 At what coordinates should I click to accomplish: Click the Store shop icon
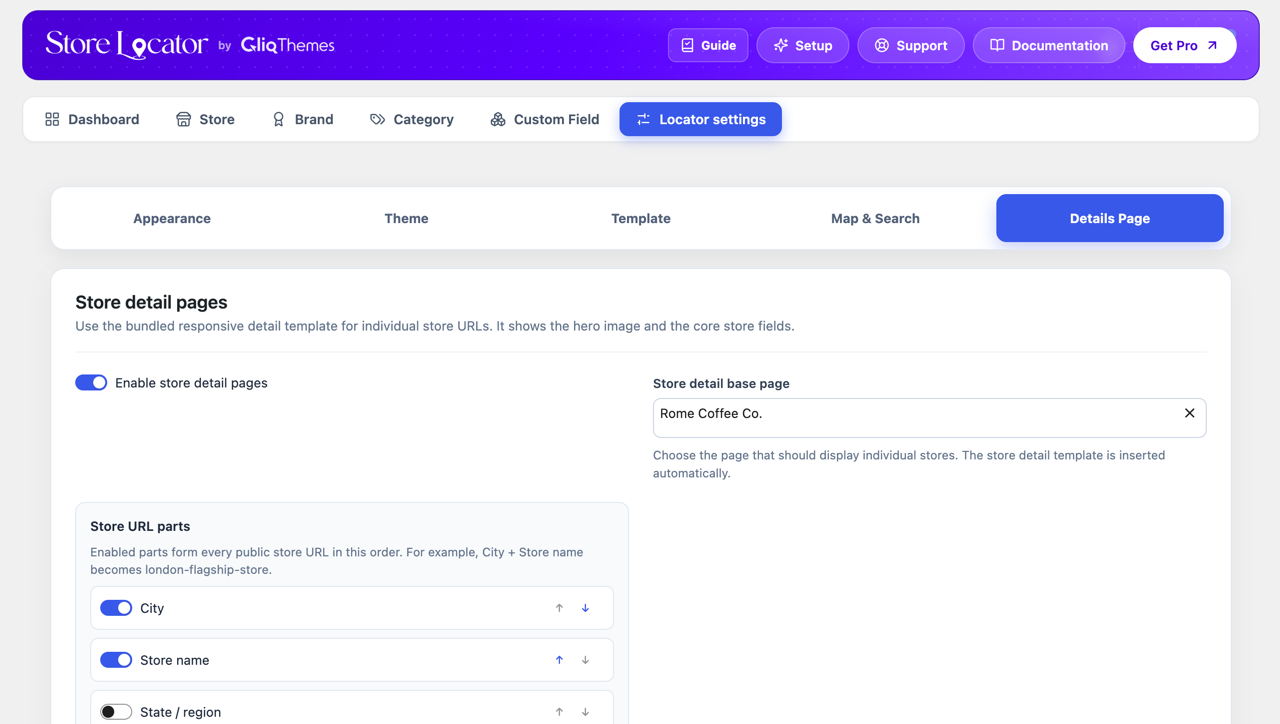coord(183,119)
